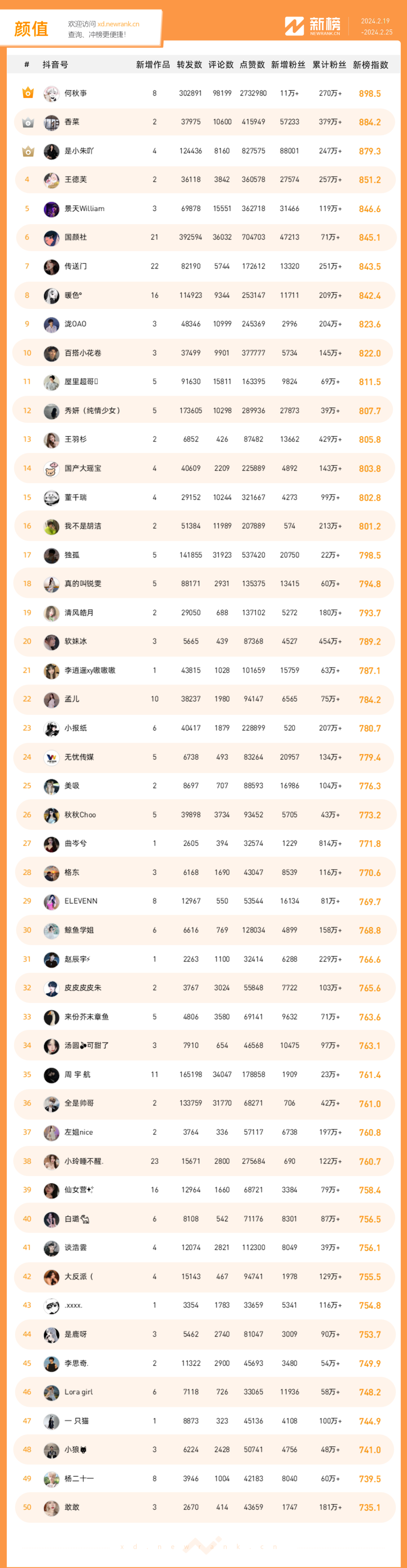Open the xd.newrank.cn link
The height and width of the screenshot is (1568, 407).
click(x=118, y=25)
